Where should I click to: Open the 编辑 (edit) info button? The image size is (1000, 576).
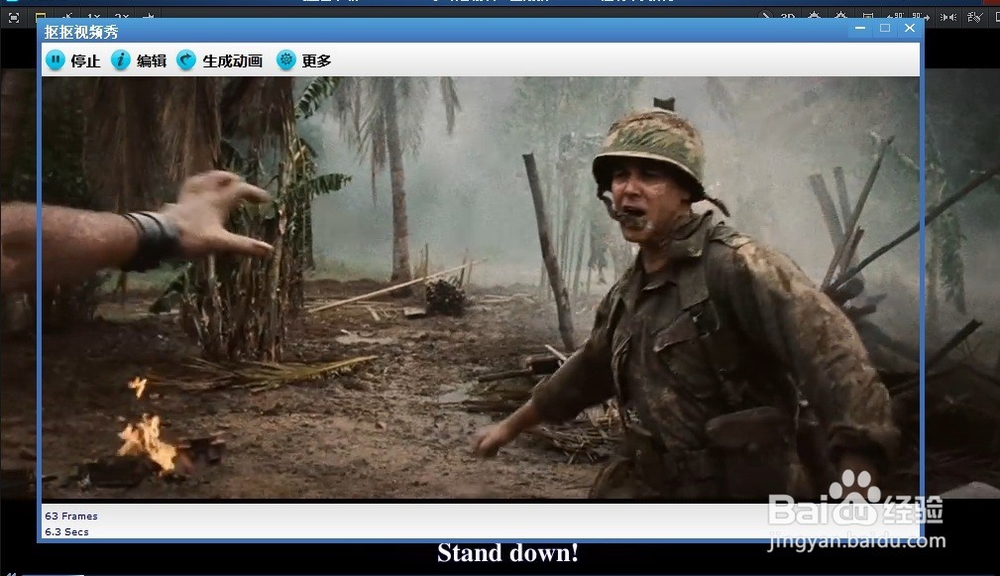coord(138,61)
